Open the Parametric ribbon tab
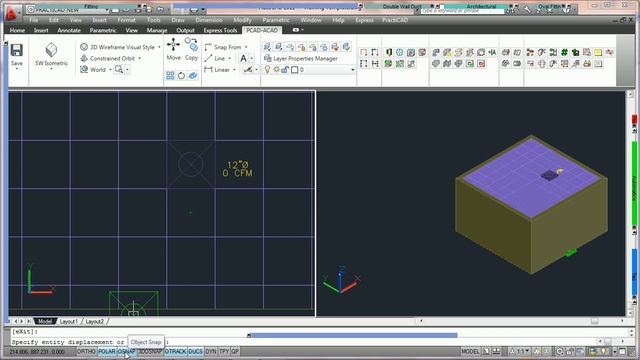 click(x=103, y=30)
